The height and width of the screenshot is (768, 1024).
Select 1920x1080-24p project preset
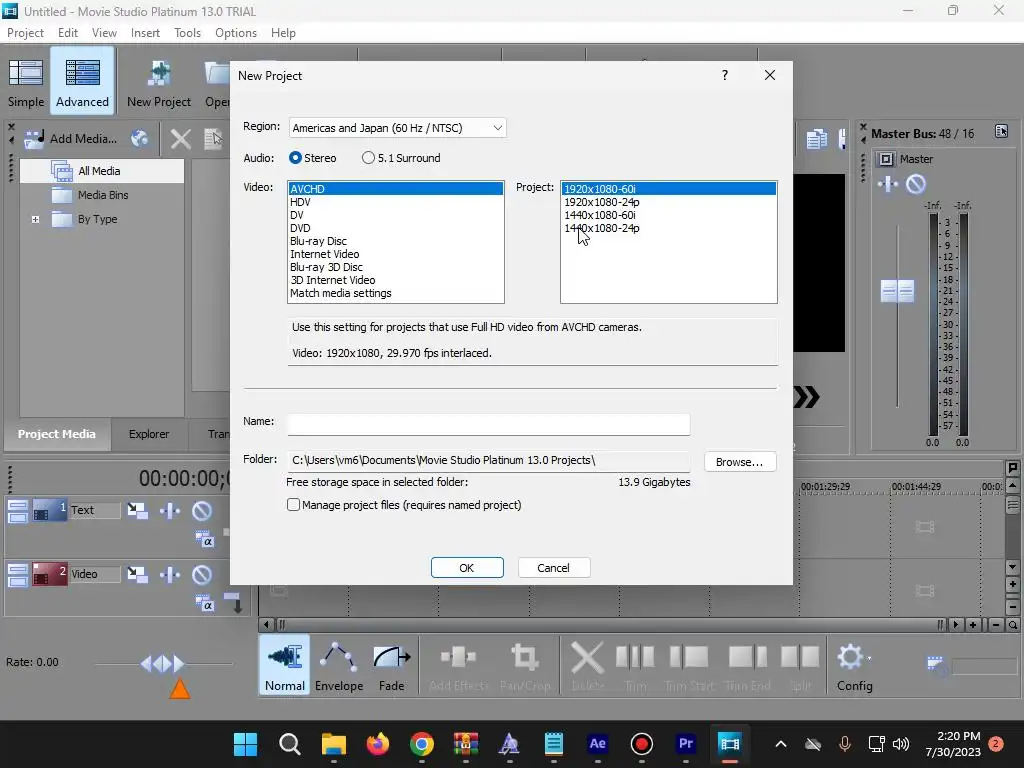[669, 202]
